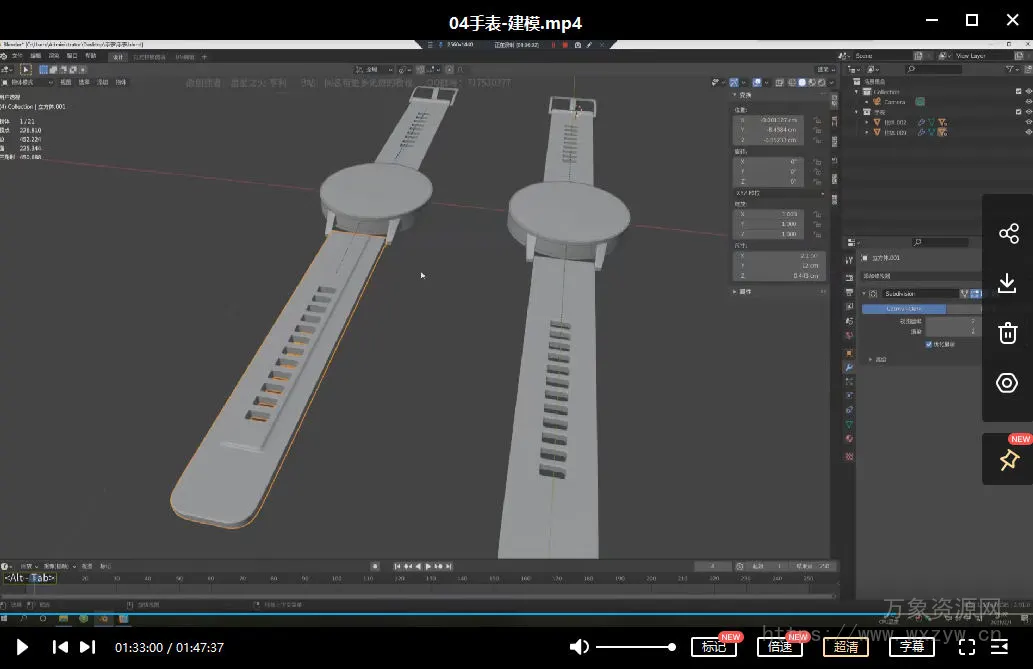The image size is (1033, 669).
Task: Click the hexagon settings icon in side panel
Action: click(x=1008, y=383)
